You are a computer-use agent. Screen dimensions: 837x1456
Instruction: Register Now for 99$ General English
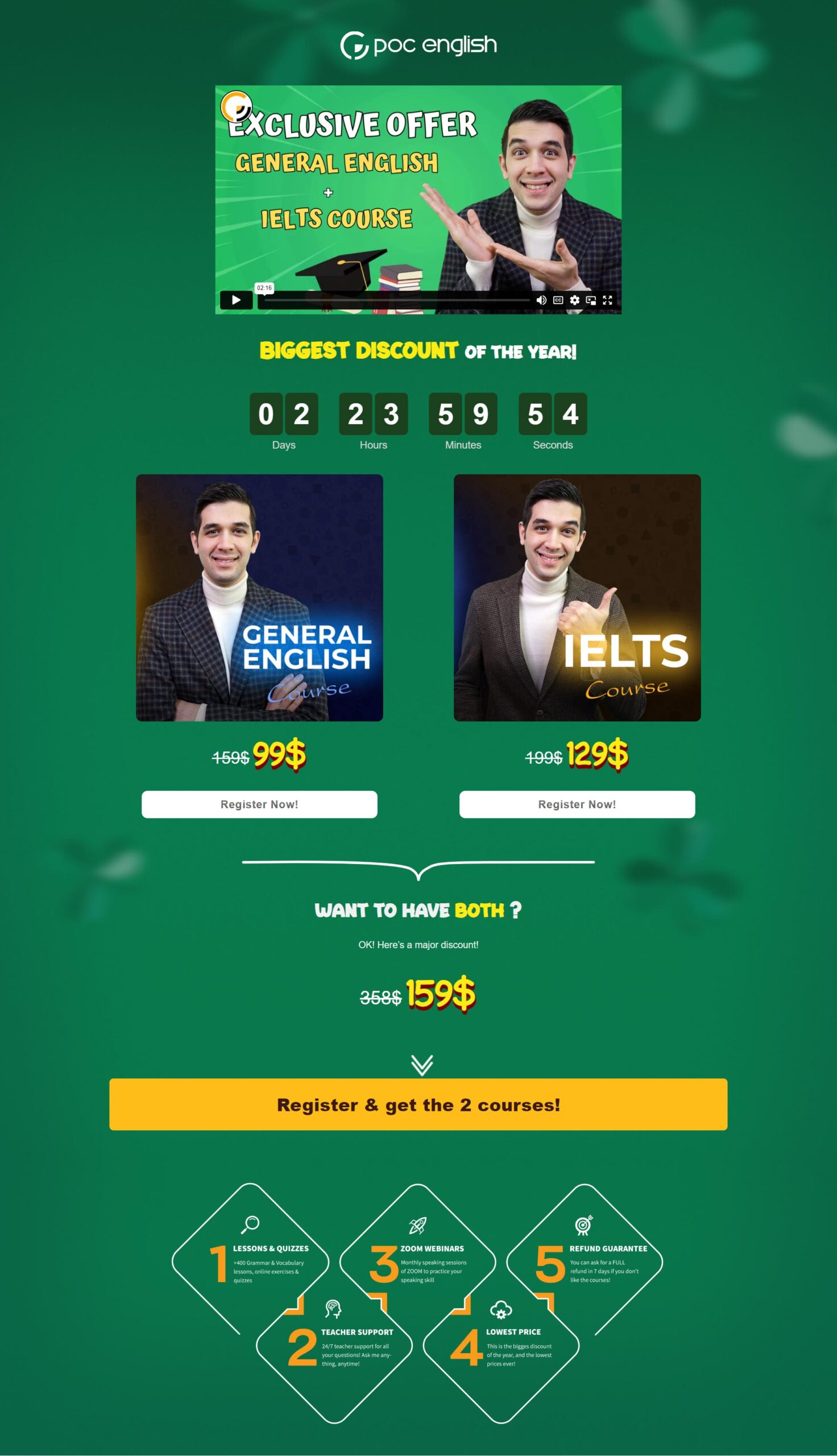coord(259,804)
